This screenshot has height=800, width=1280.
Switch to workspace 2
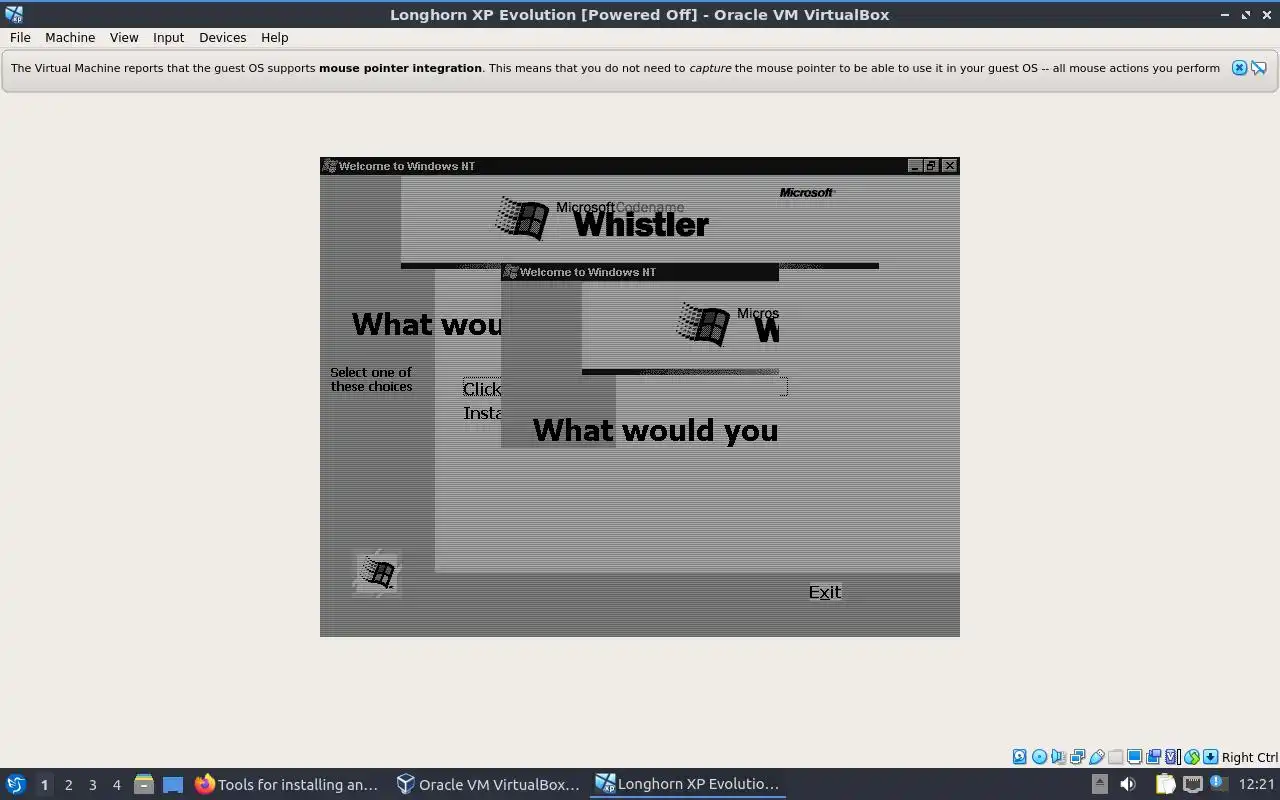pyautogui.click(x=68, y=785)
